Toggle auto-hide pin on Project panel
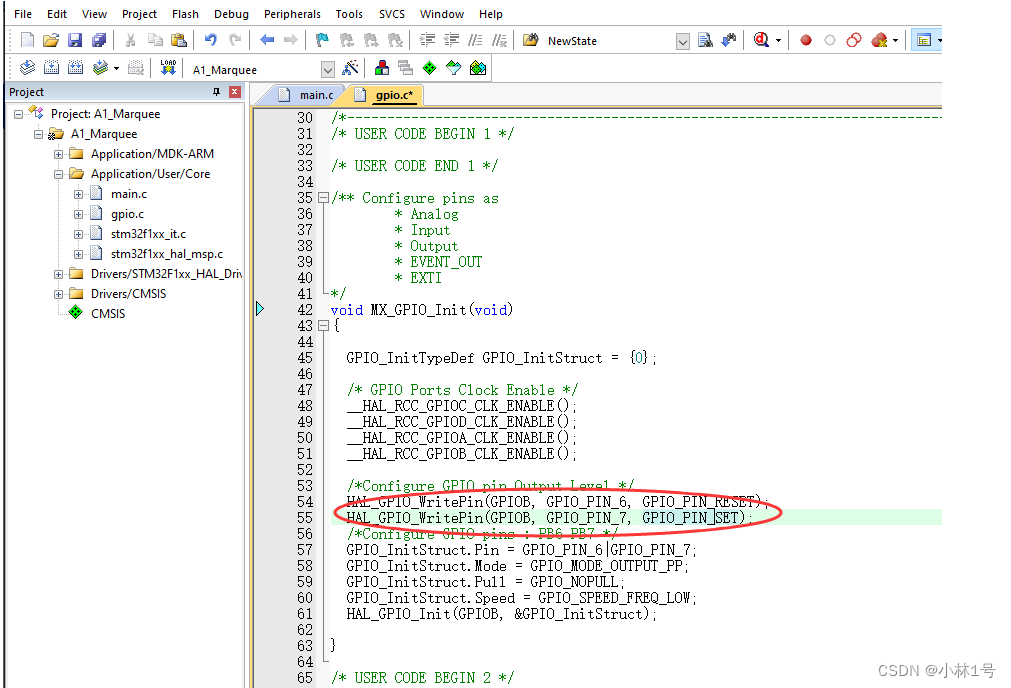Screen dimensions: 1011x688 pyautogui.click(x=215, y=91)
